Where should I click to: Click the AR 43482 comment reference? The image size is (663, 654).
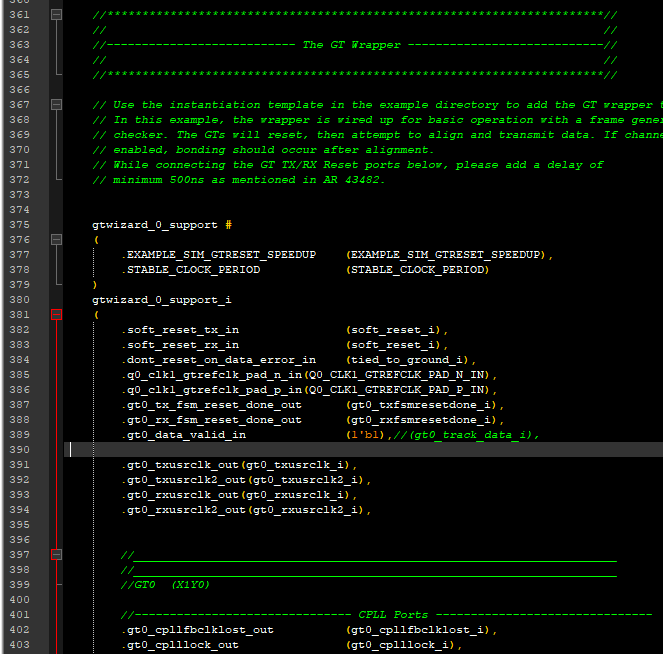(351, 180)
